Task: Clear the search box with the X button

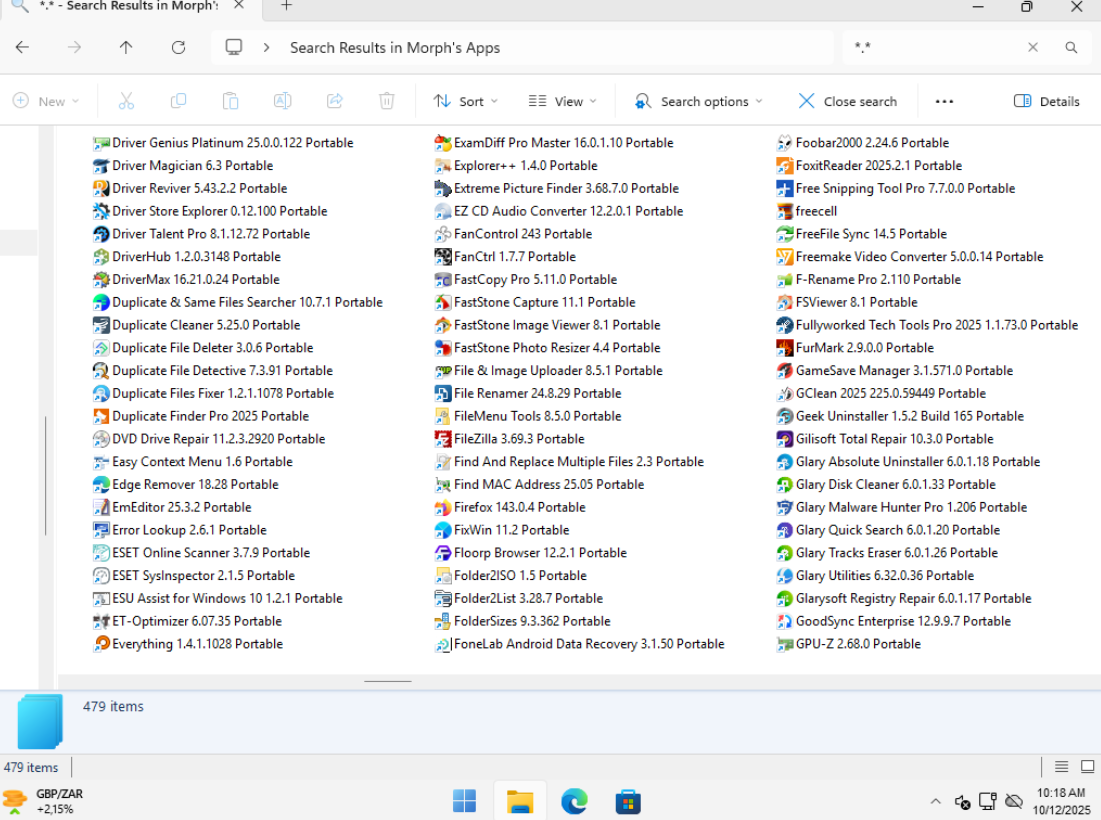Action: click(1033, 47)
